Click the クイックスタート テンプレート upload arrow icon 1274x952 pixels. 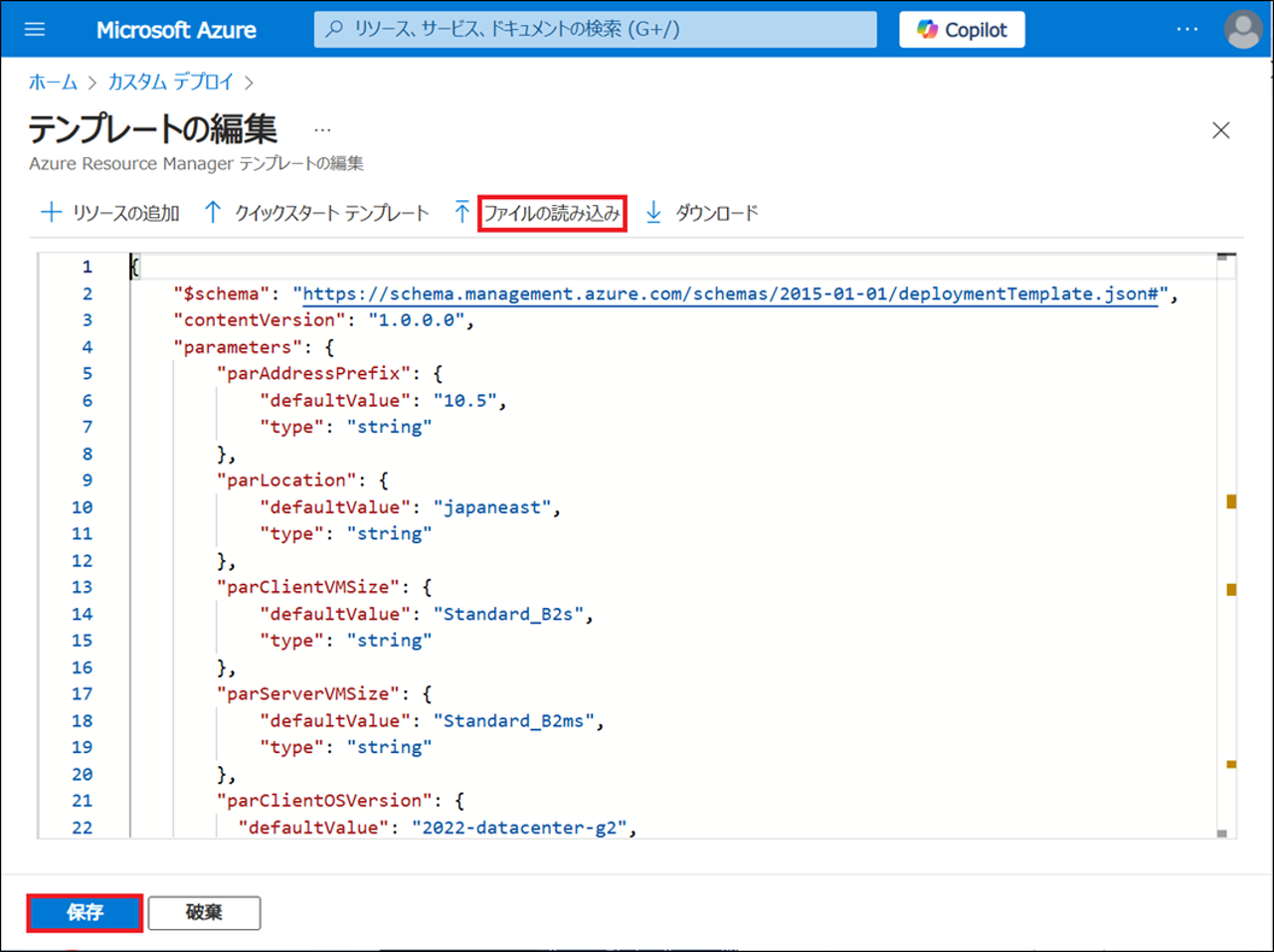pos(213,212)
